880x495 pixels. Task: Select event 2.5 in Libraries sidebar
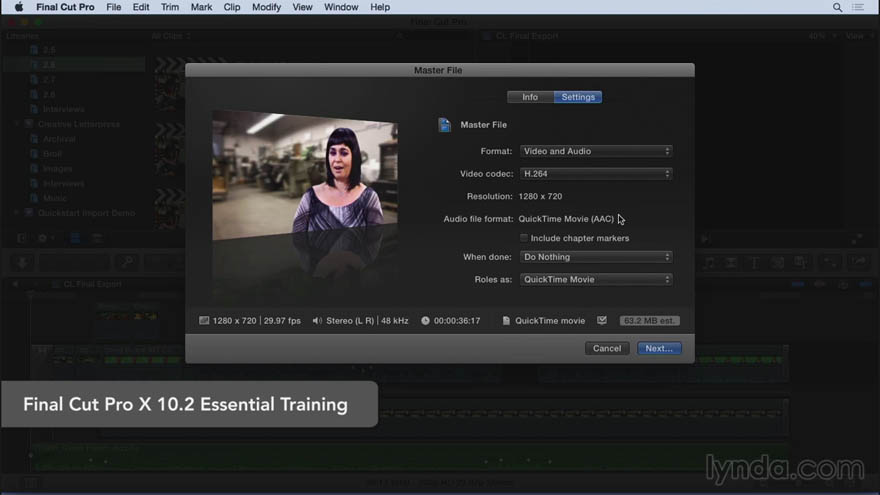(x=49, y=50)
